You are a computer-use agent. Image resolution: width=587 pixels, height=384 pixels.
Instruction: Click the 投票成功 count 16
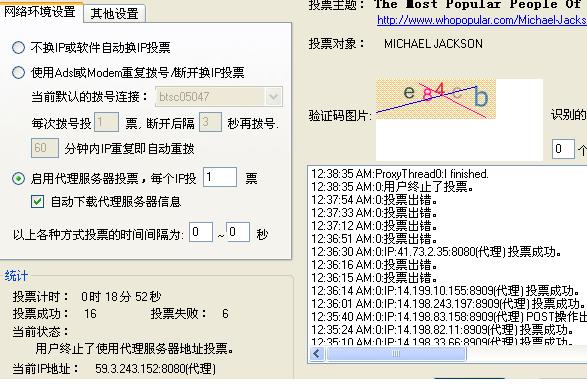(90, 314)
